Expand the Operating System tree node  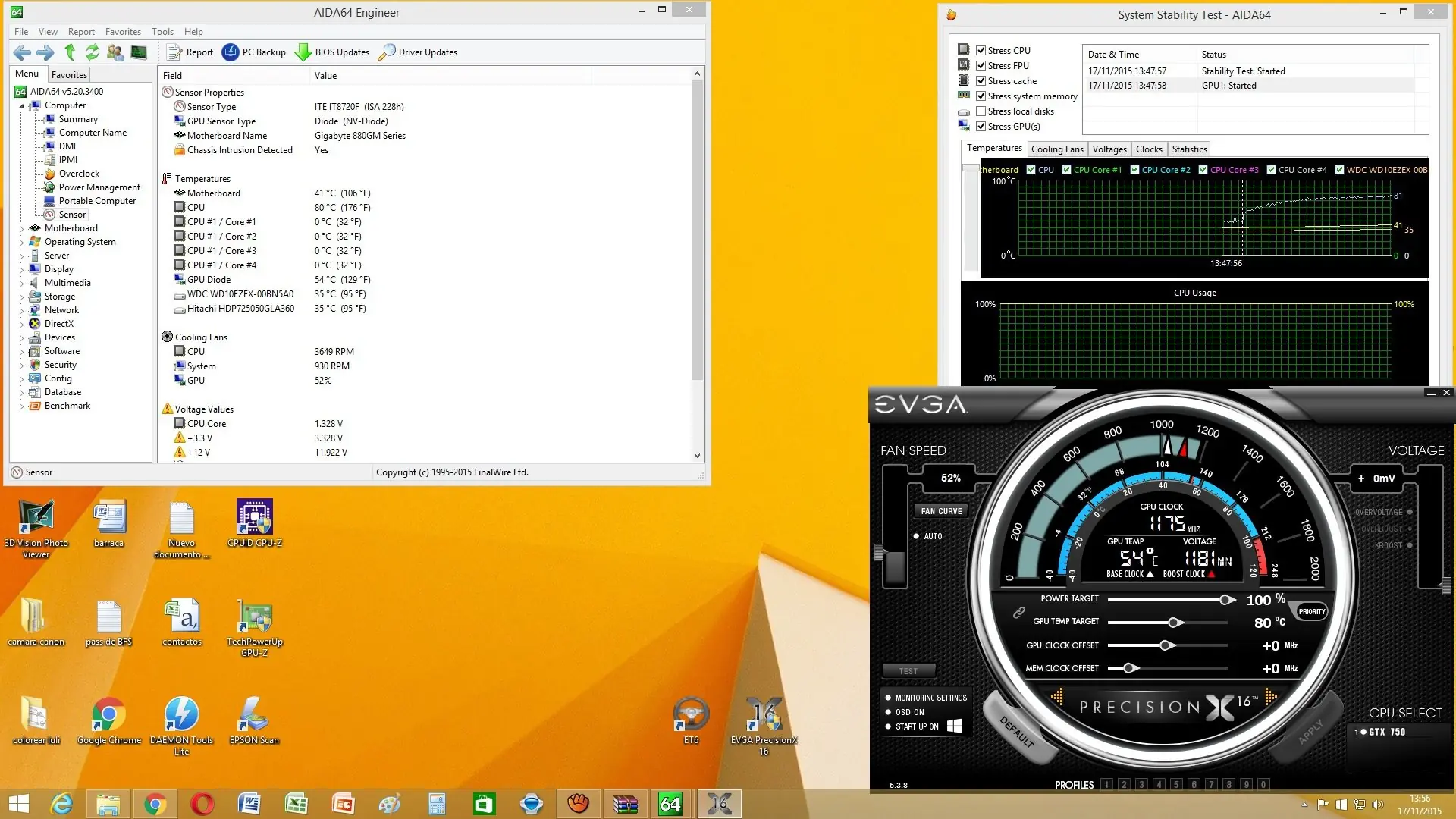pyautogui.click(x=21, y=243)
